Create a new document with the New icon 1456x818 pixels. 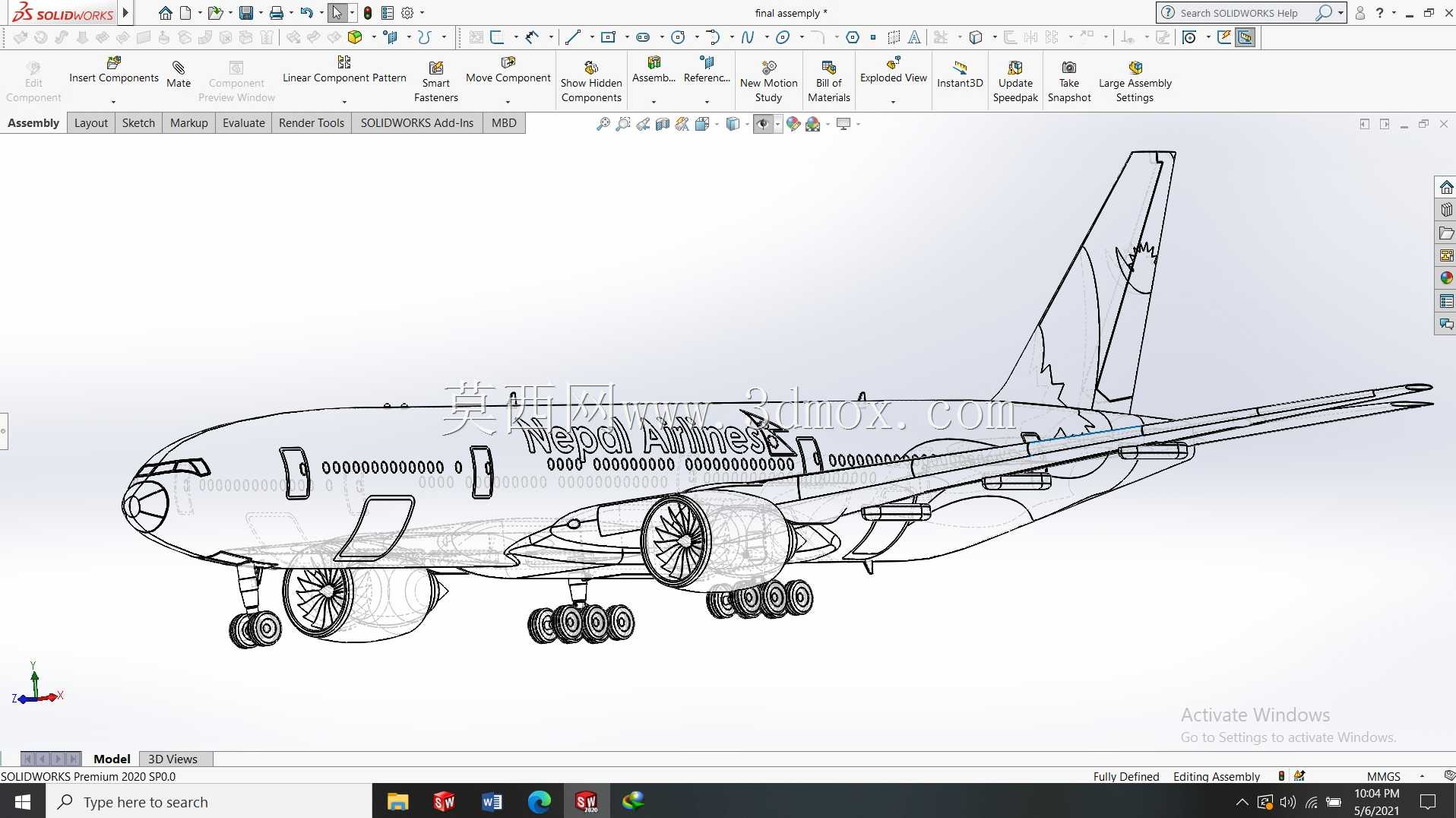[x=185, y=13]
